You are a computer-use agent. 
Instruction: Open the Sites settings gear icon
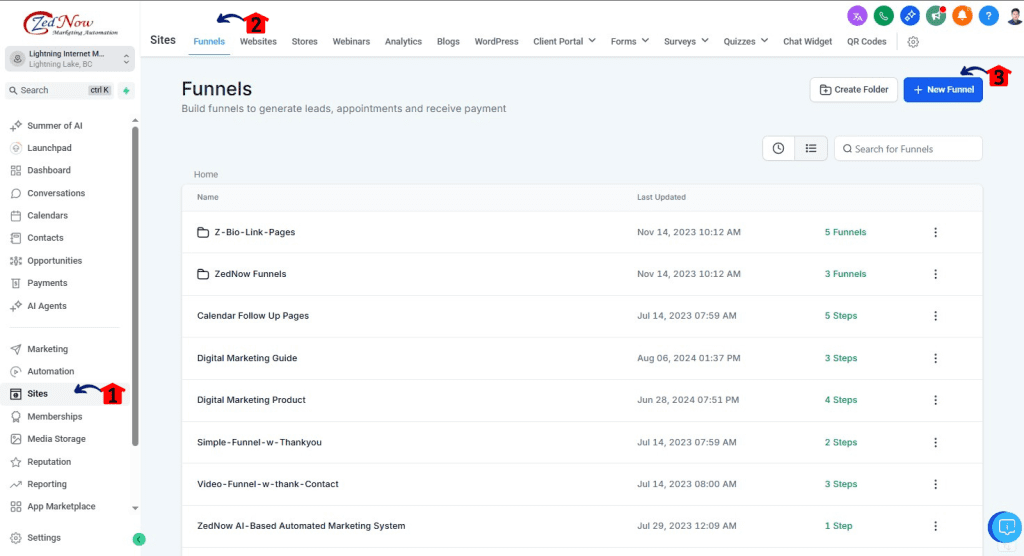pyautogui.click(x=913, y=42)
